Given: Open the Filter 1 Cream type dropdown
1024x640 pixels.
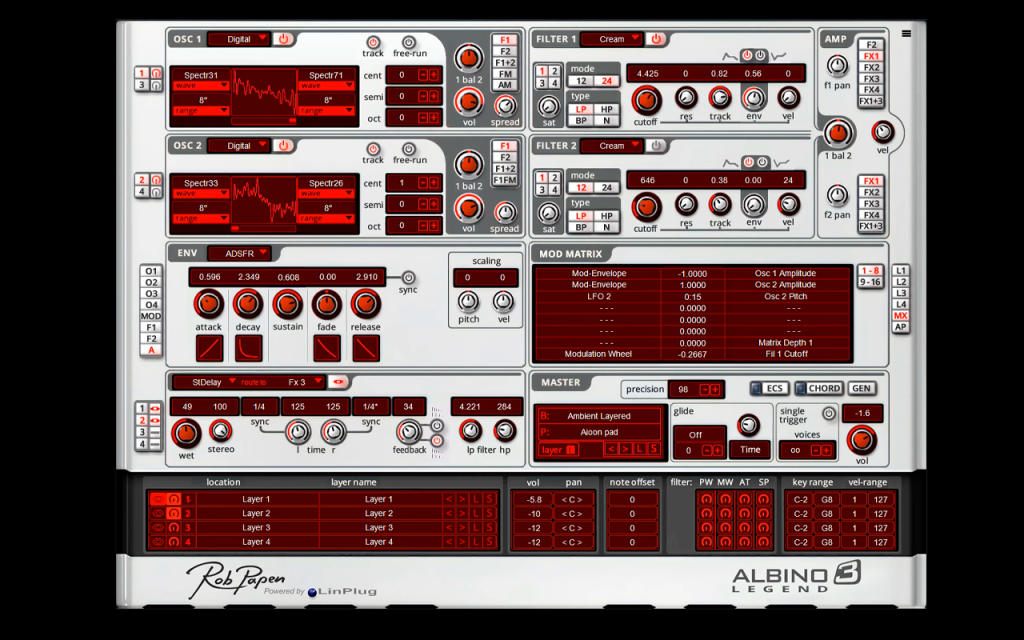Looking at the screenshot, I should click(612, 39).
